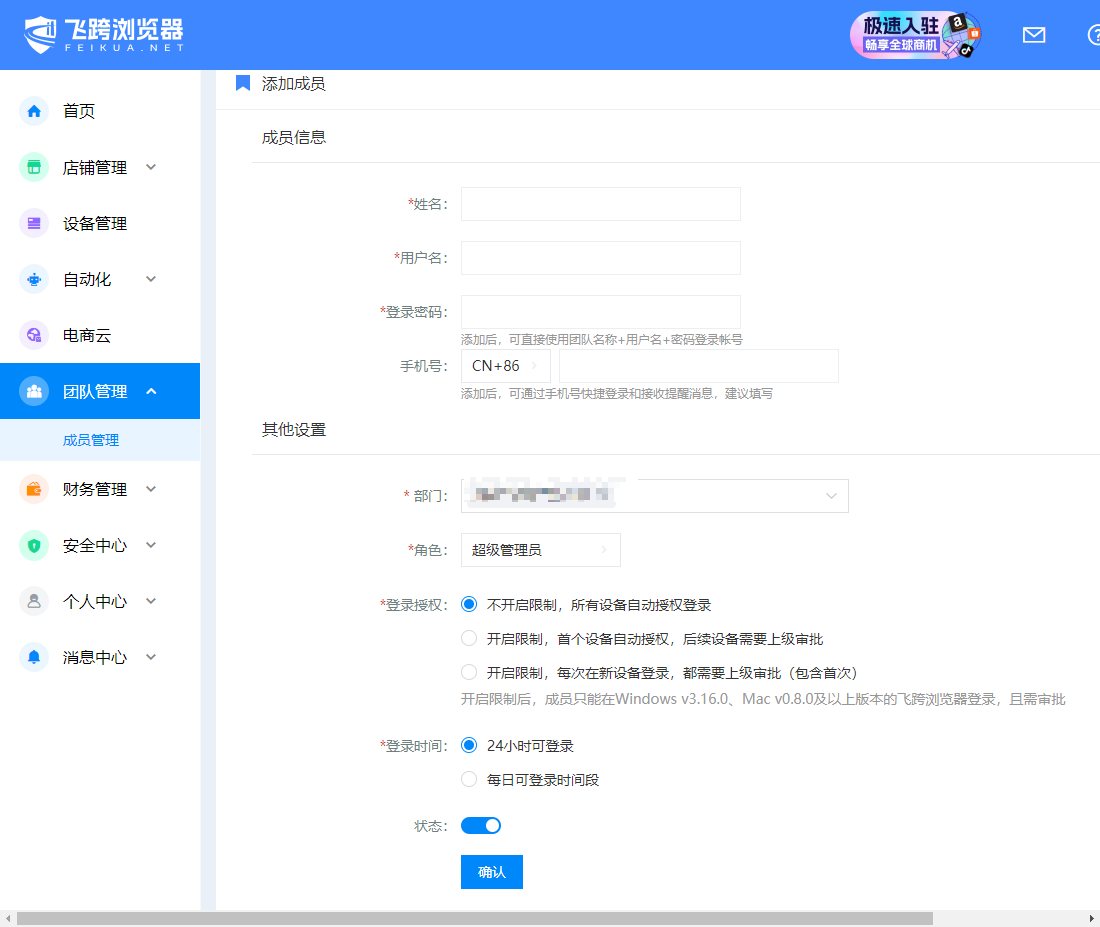Open the 部门 department dropdown
Viewport: 1100px width, 927px height.
click(654, 496)
